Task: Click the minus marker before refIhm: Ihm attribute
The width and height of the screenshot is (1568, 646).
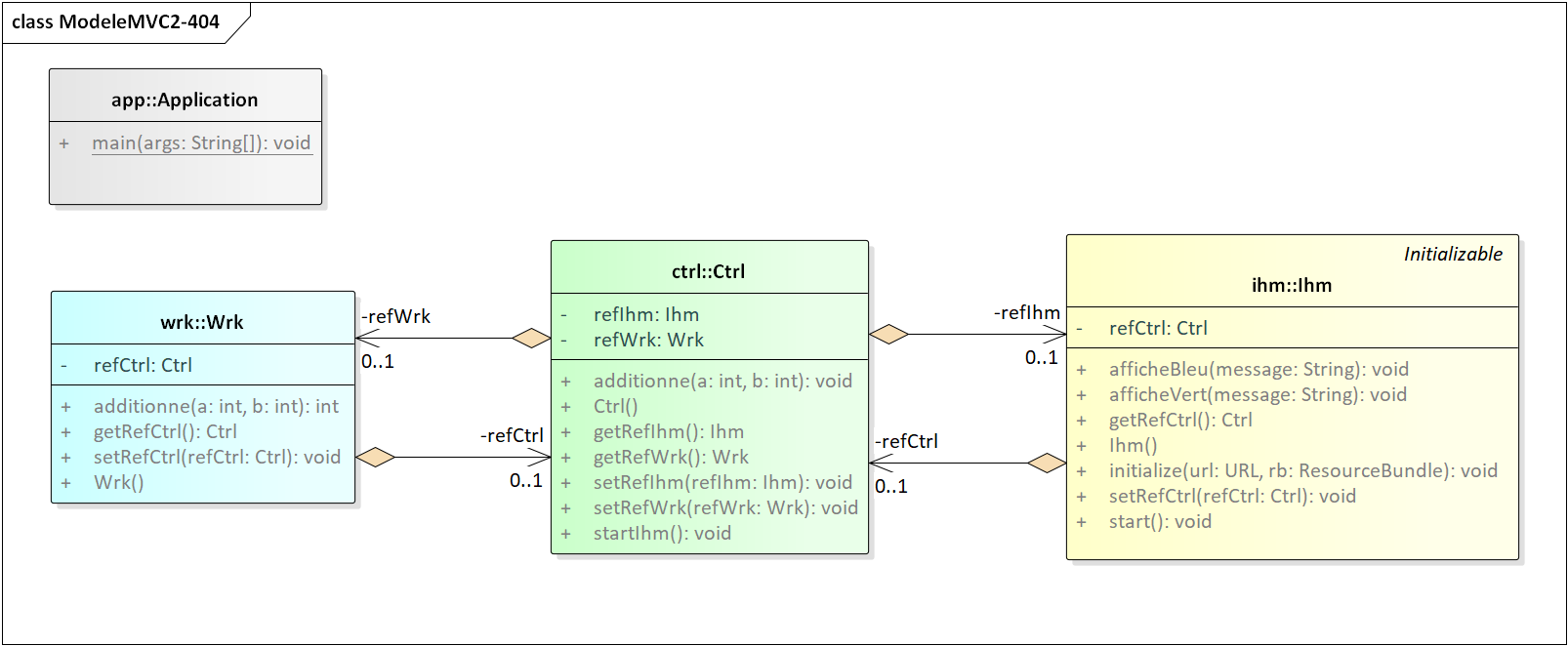Action: tap(563, 315)
